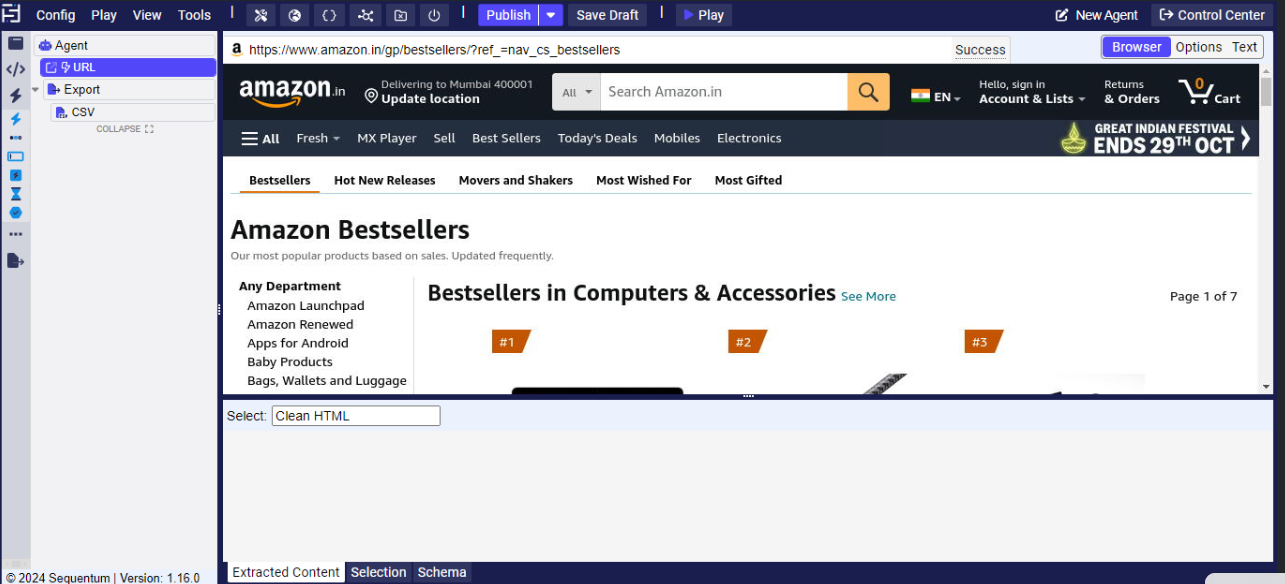The image size is (1285, 584).
Task: Open the Clean HTML select box
Action: pos(356,416)
